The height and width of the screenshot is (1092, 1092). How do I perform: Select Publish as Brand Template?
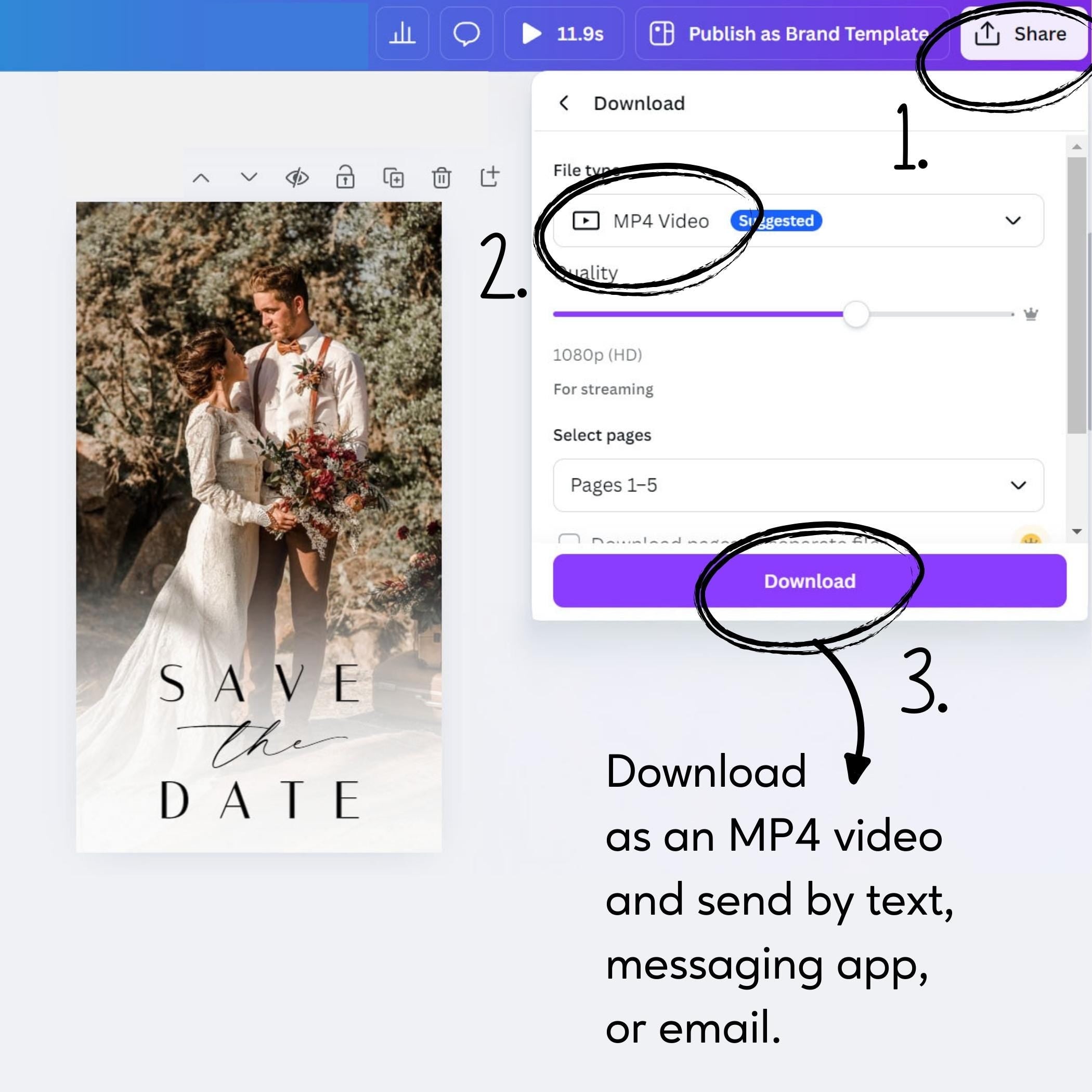[x=791, y=34]
